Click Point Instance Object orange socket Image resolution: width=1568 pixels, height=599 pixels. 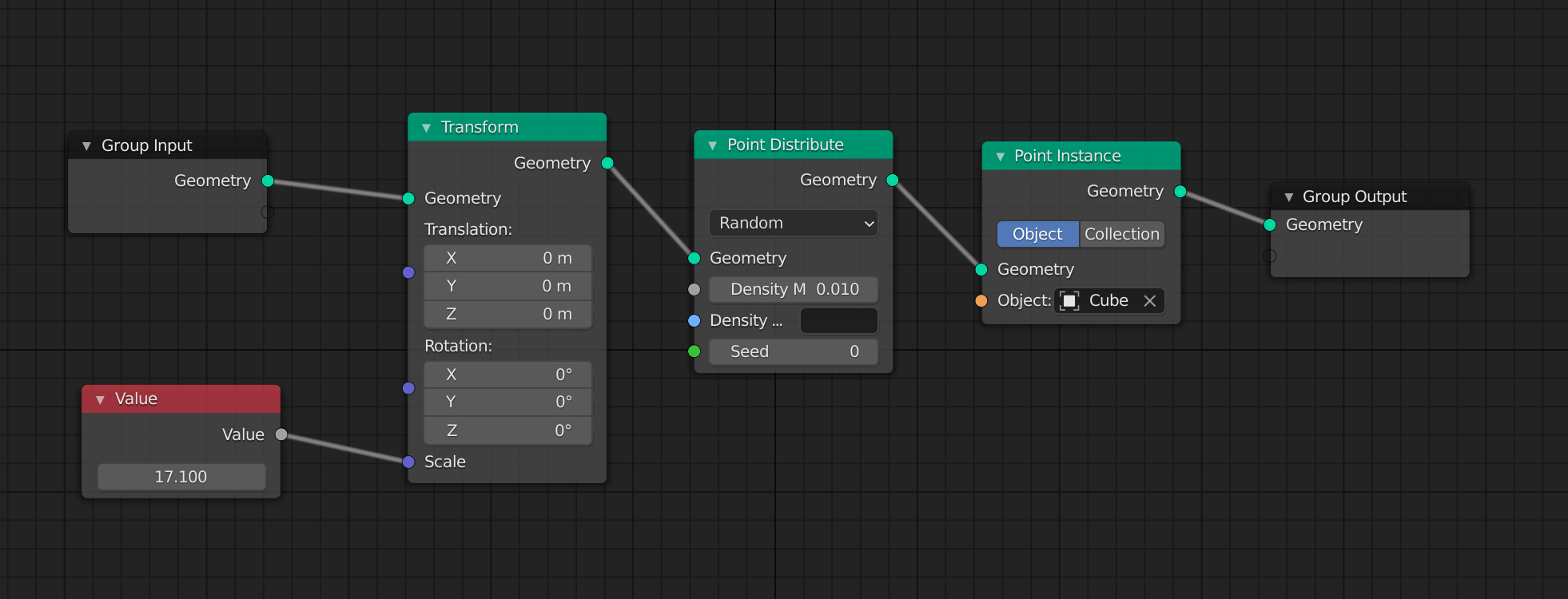[981, 301]
